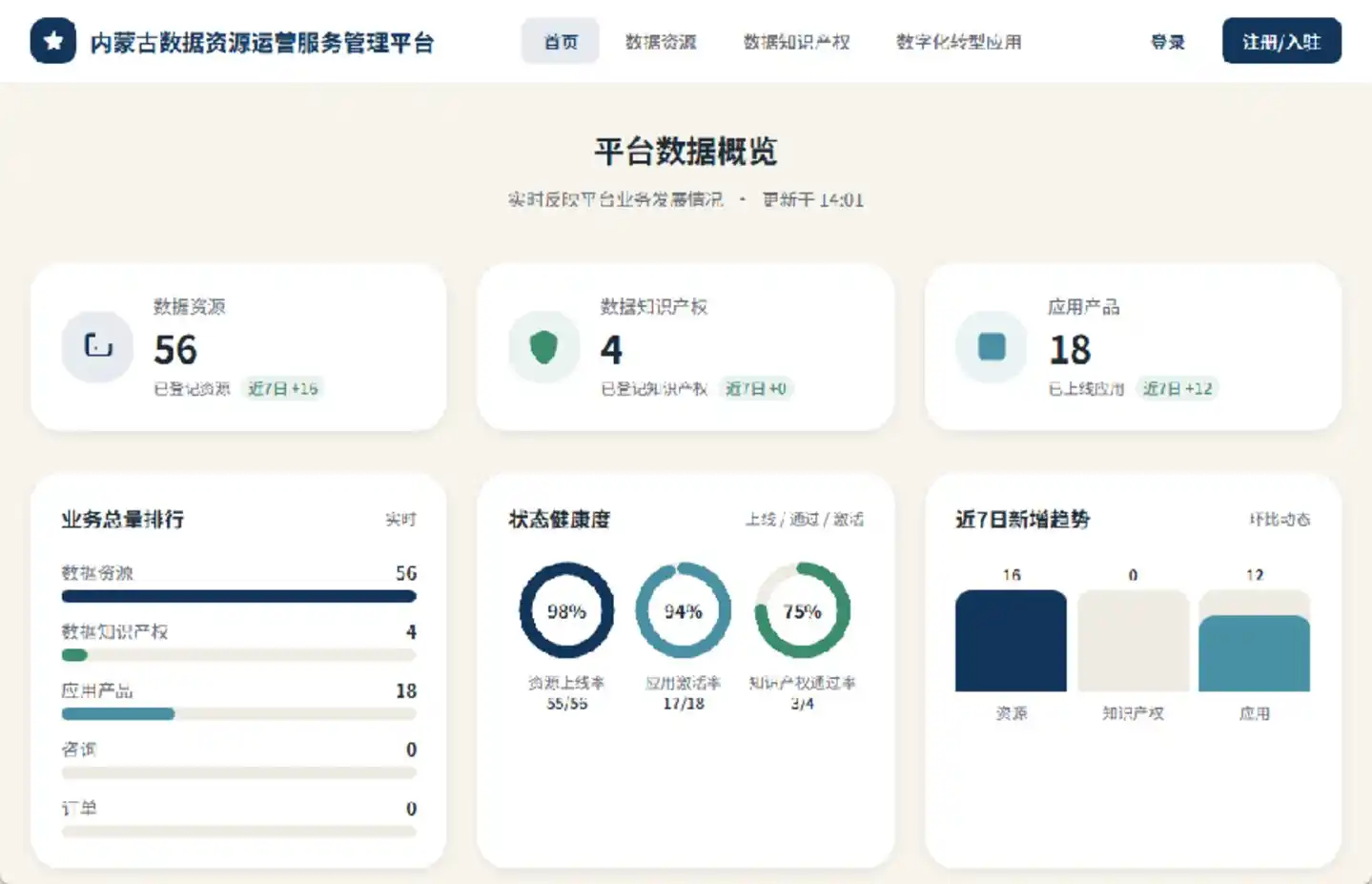
Task: Click the 数据知识产权 ranking progress bar
Action: click(x=238, y=655)
